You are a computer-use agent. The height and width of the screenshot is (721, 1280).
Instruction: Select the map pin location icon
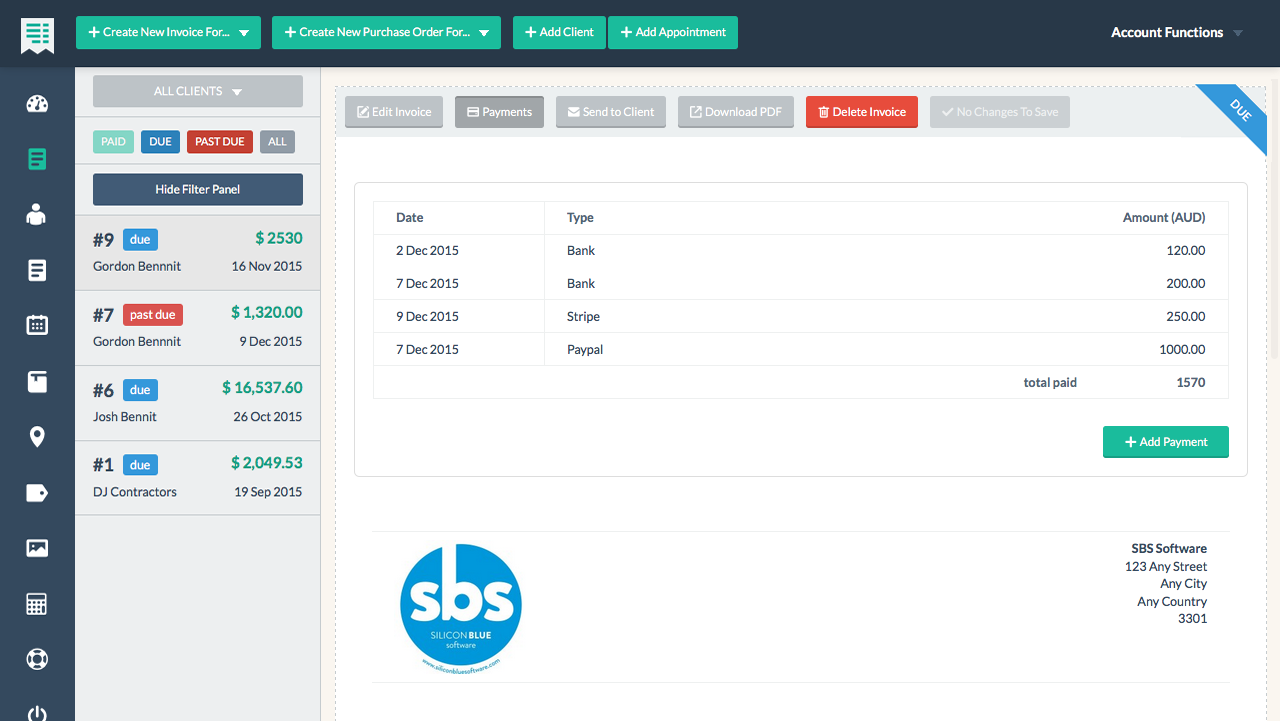click(36, 436)
